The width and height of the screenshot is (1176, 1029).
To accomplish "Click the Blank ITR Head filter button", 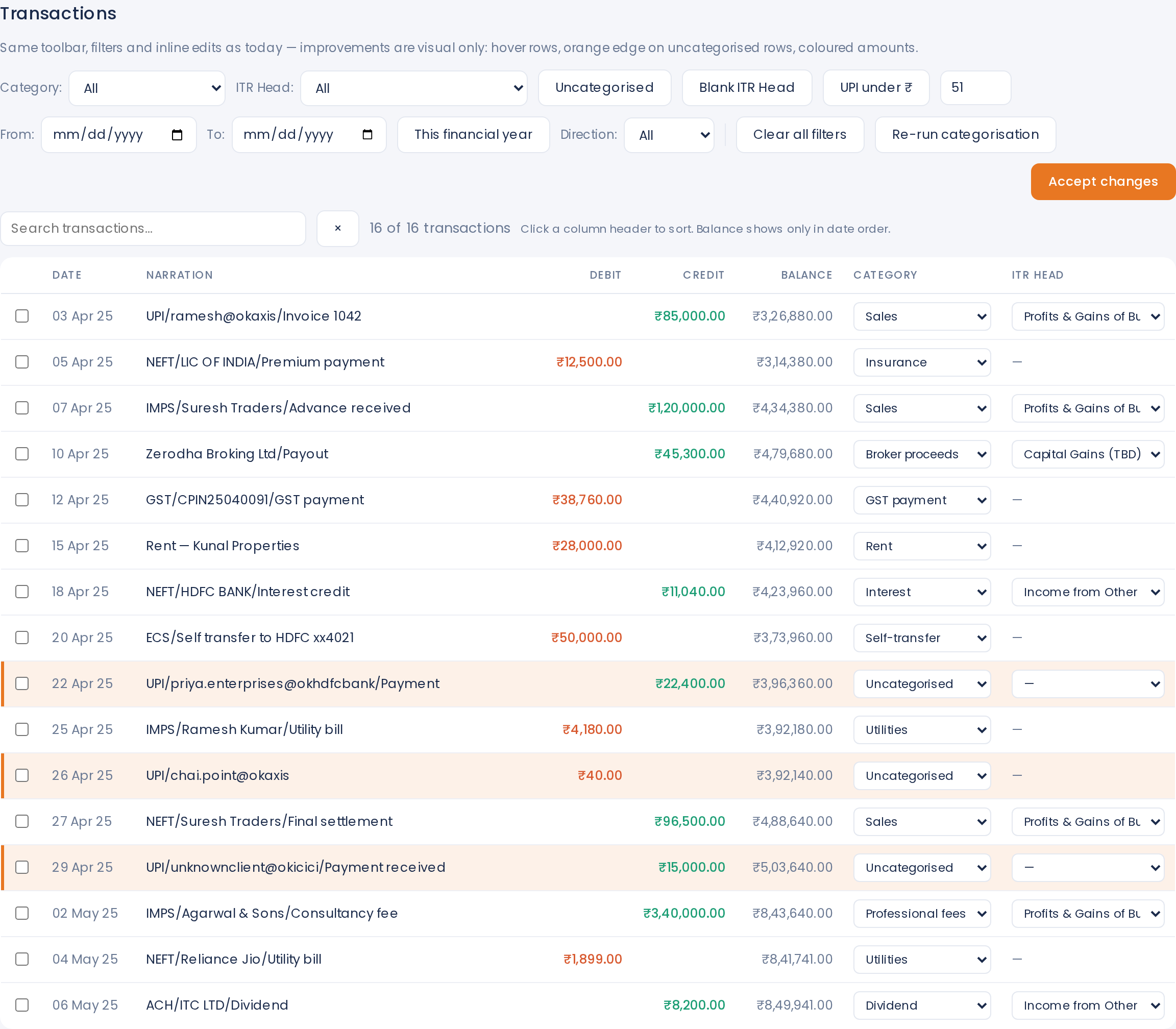I will point(746,88).
